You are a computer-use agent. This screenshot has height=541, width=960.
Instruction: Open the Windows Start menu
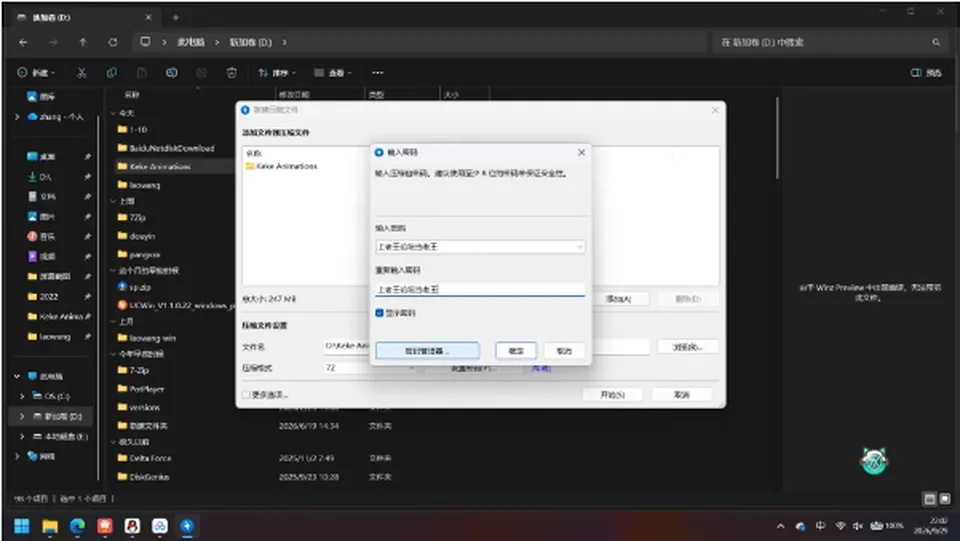(22, 526)
